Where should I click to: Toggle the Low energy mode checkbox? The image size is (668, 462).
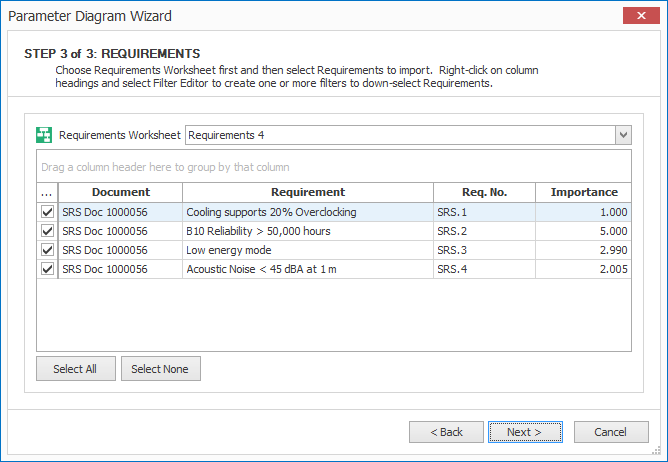pyautogui.click(x=47, y=250)
